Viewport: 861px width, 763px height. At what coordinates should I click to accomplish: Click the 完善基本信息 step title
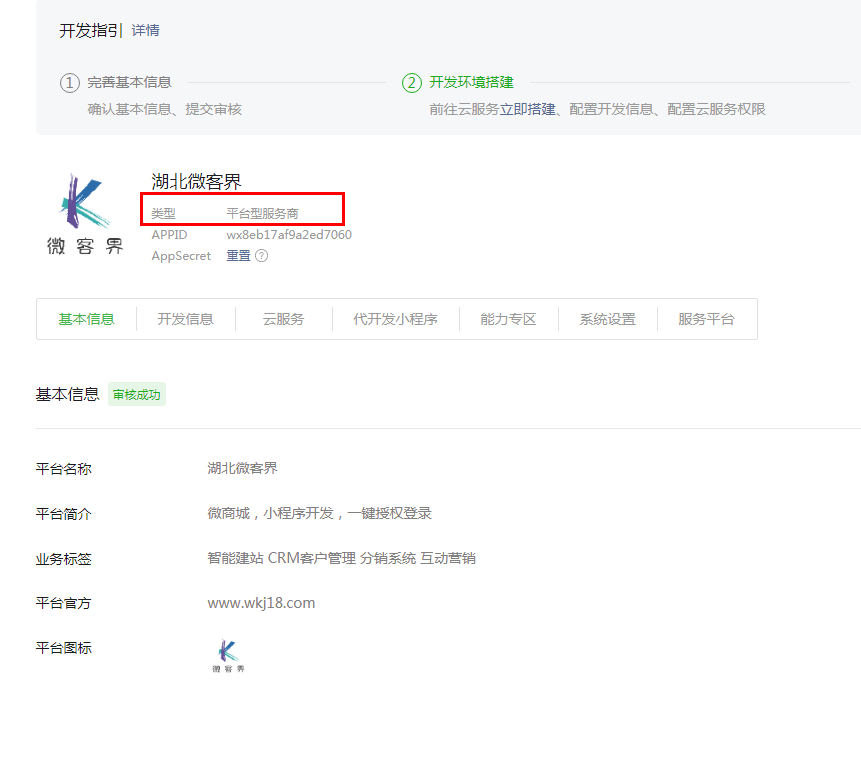(x=130, y=82)
